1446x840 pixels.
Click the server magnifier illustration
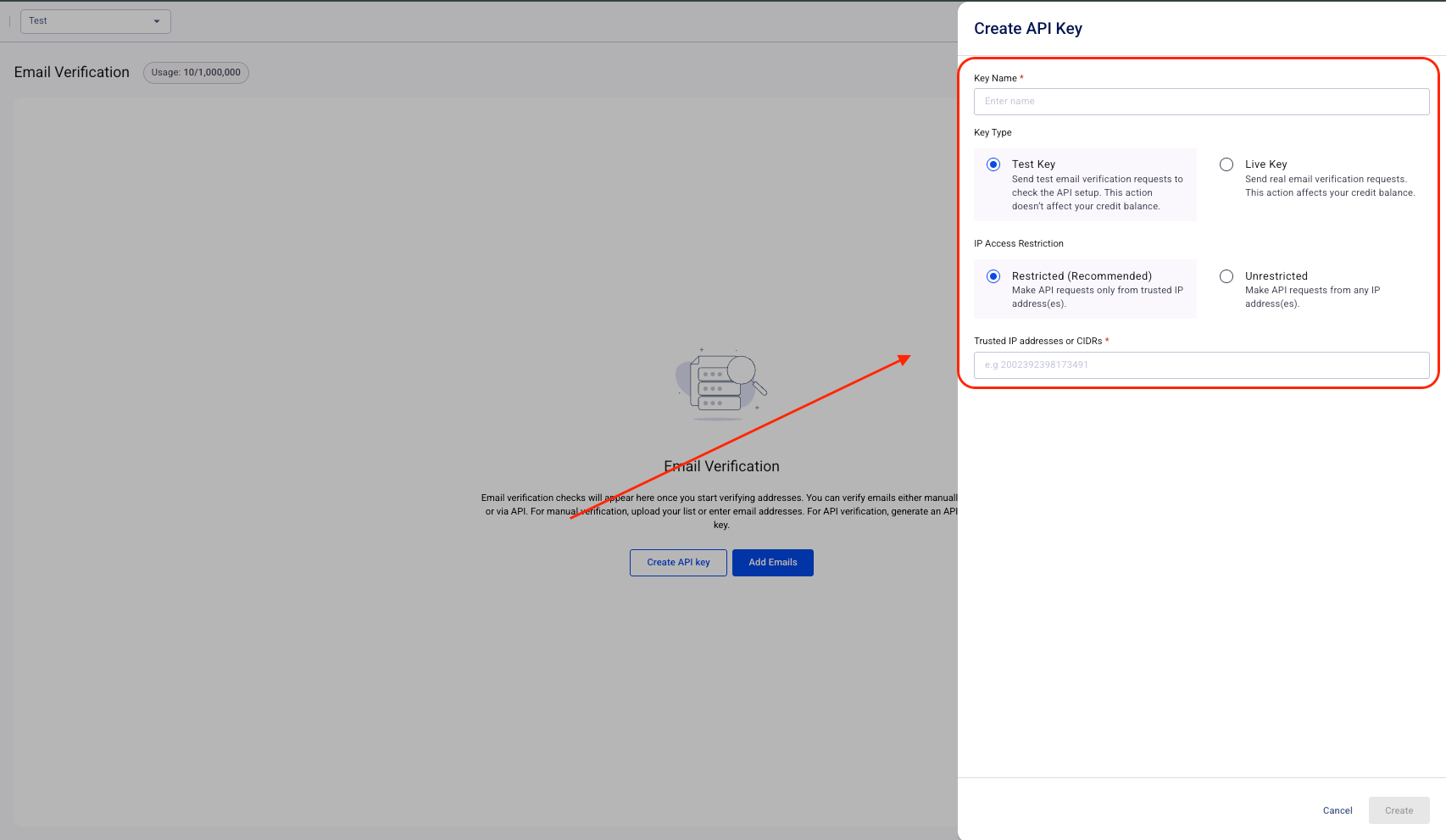pyautogui.click(x=721, y=384)
